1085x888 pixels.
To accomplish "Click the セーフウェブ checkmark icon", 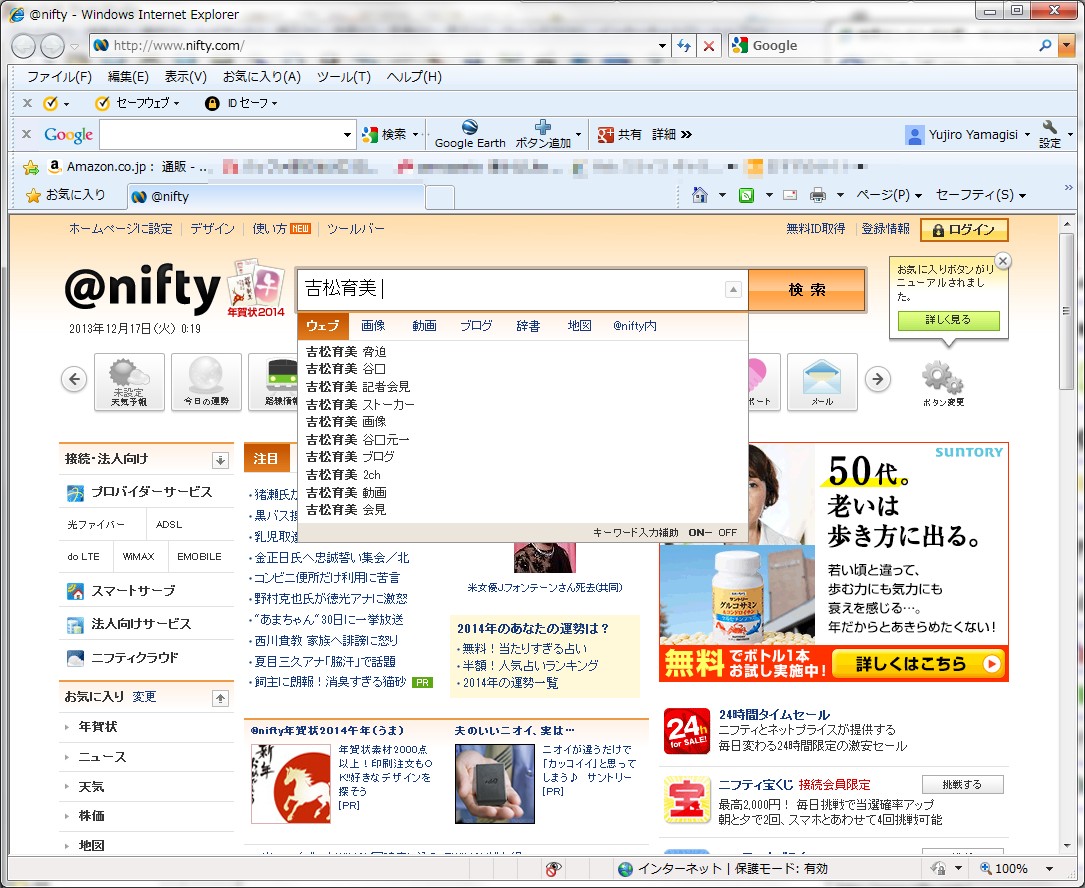I will coord(102,103).
